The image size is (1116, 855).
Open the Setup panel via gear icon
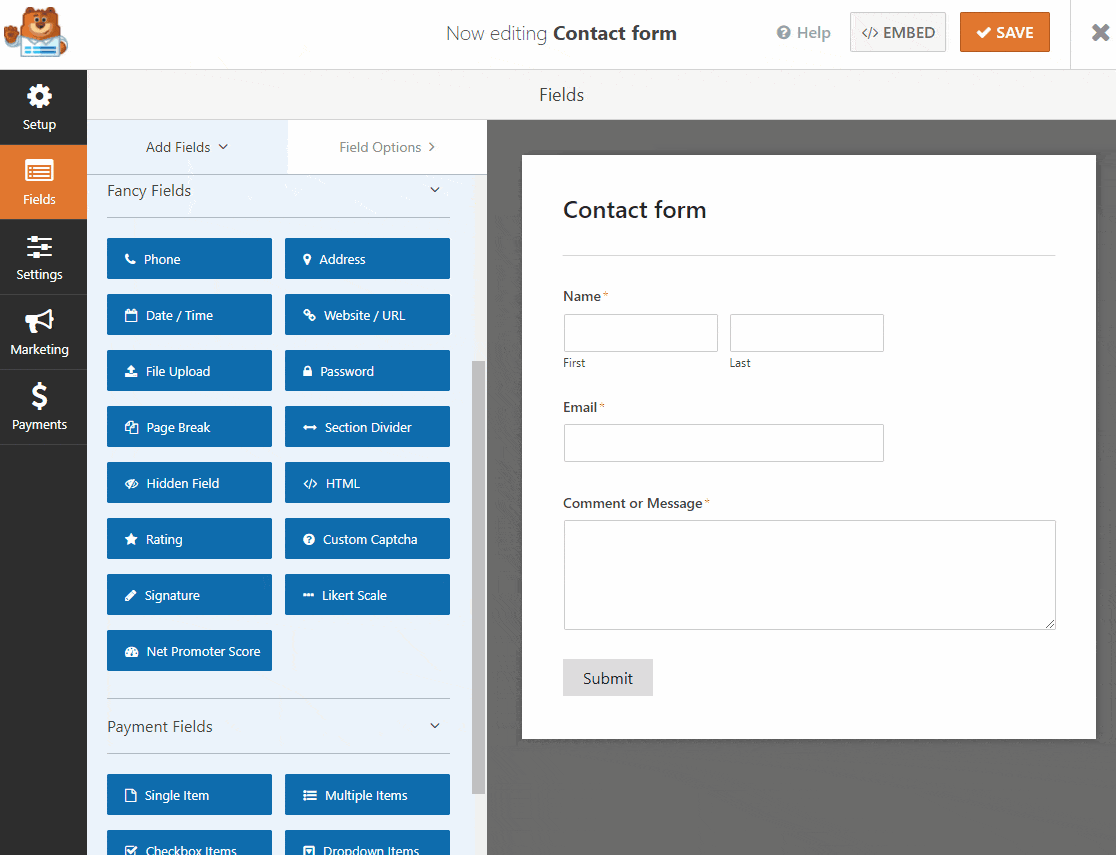tap(39, 107)
